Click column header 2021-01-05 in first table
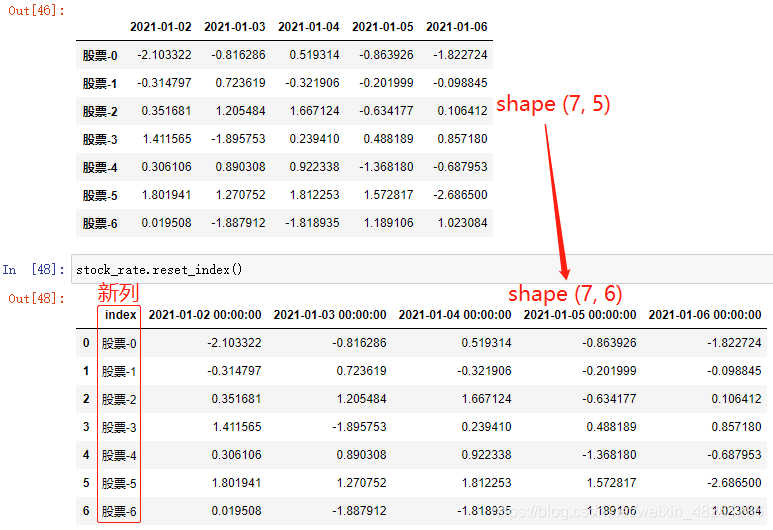The width and height of the screenshot is (773, 530). point(383,27)
